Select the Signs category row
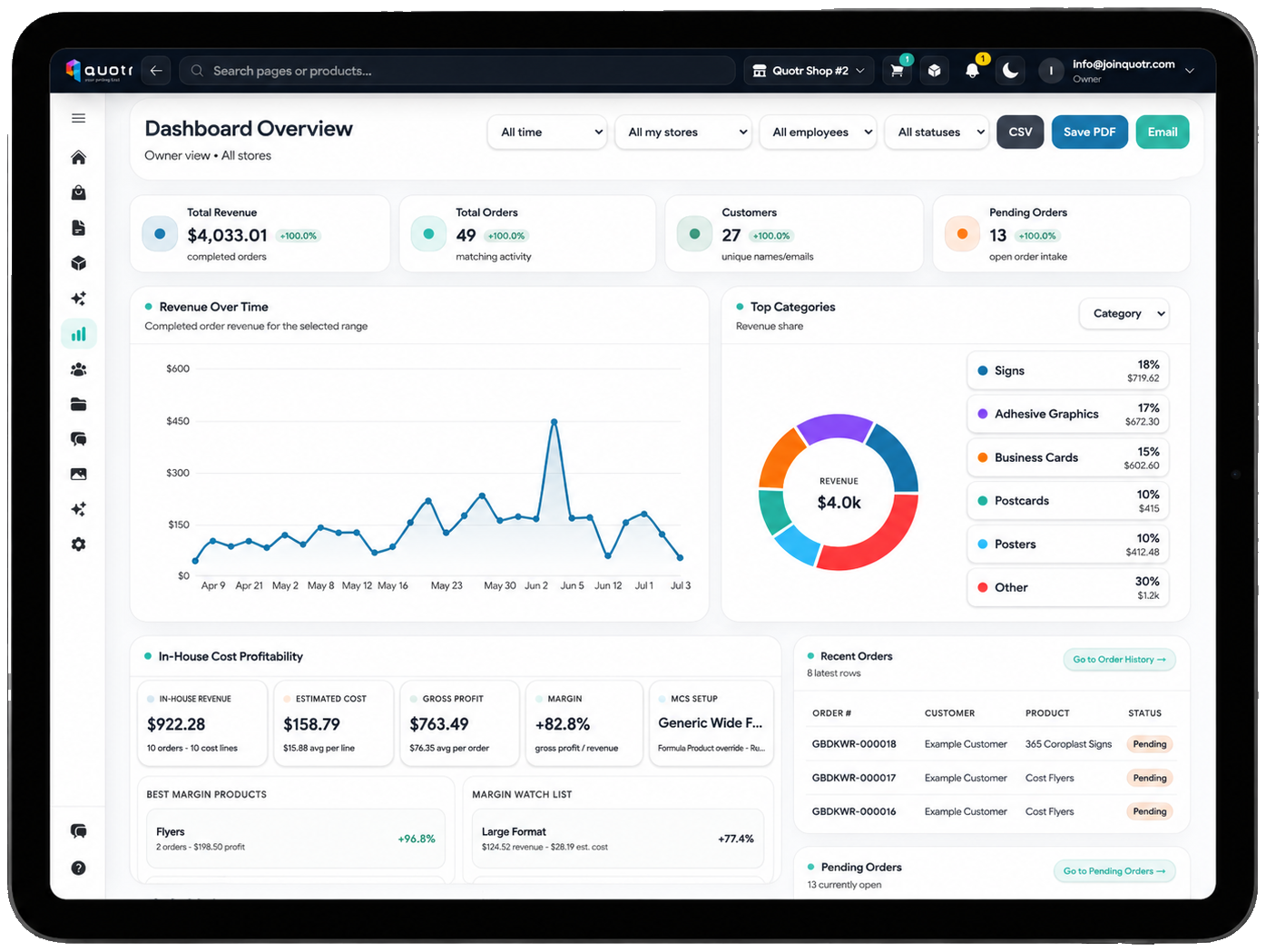Image resolution: width=1266 pixels, height=952 pixels. (1068, 371)
